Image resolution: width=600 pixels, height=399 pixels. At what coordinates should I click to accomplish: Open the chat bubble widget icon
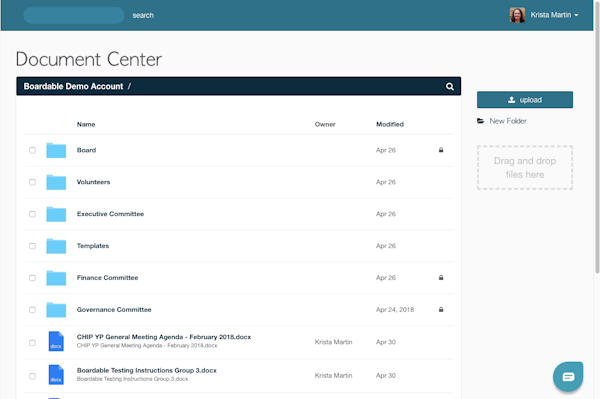tap(568, 377)
